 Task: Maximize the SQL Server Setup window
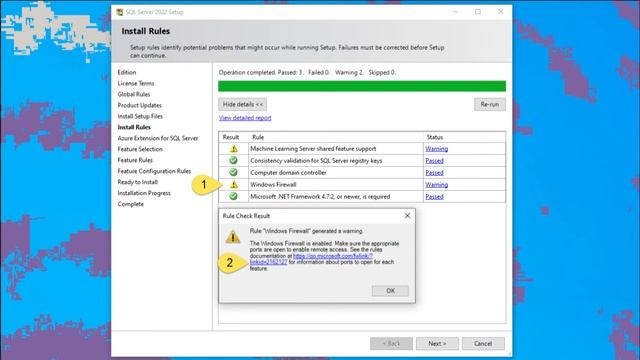(478, 12)
